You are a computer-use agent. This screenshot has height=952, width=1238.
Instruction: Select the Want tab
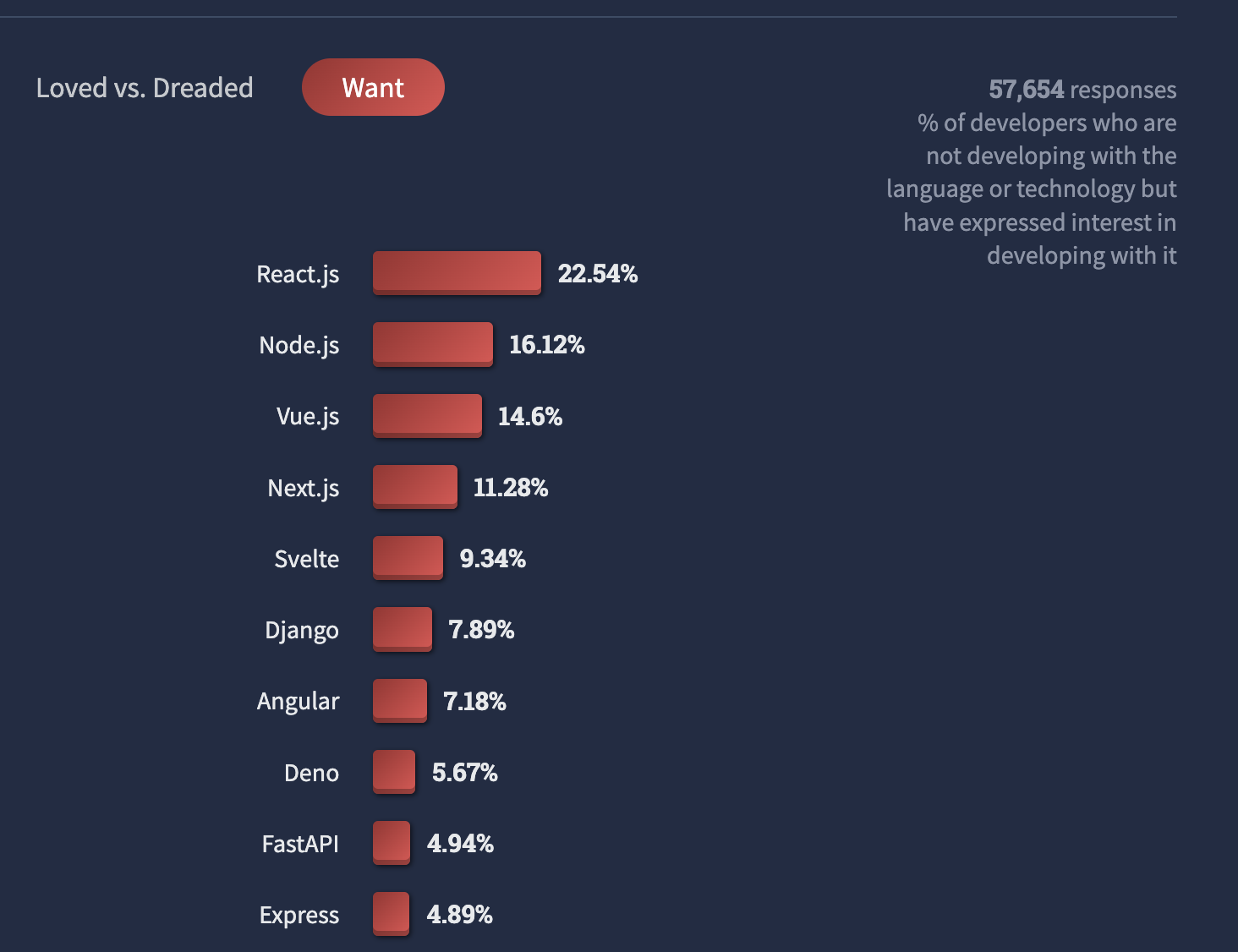tap(373, 87)
